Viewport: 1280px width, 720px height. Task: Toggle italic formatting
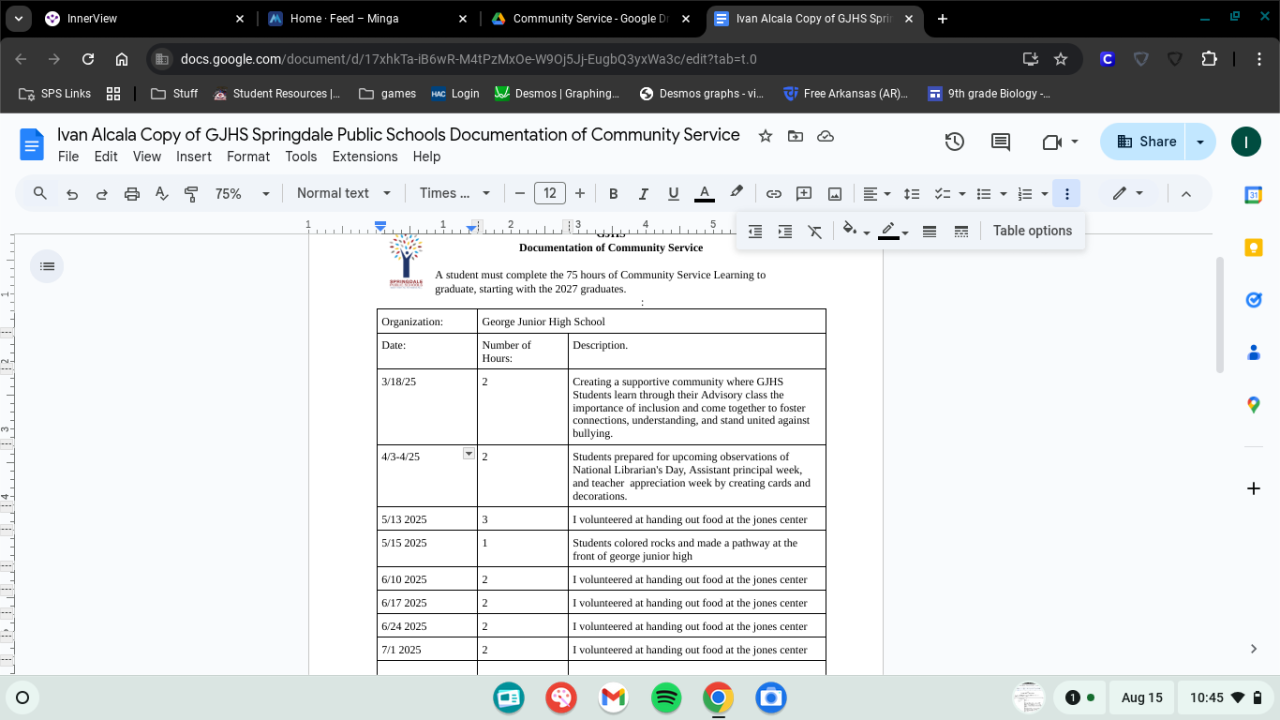(x=643, y=194)
